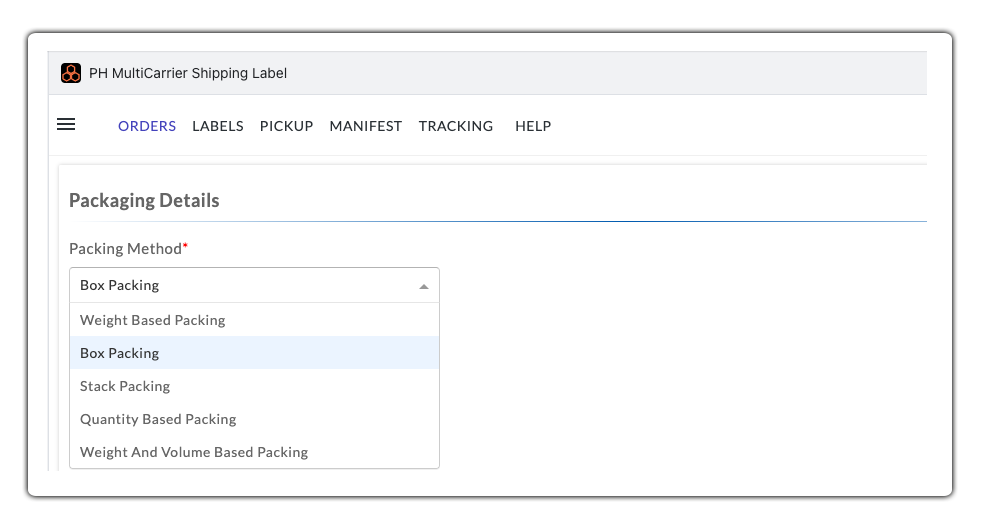
Task: Select Weight And Volume Based Packing
Action: pos(254,452)
